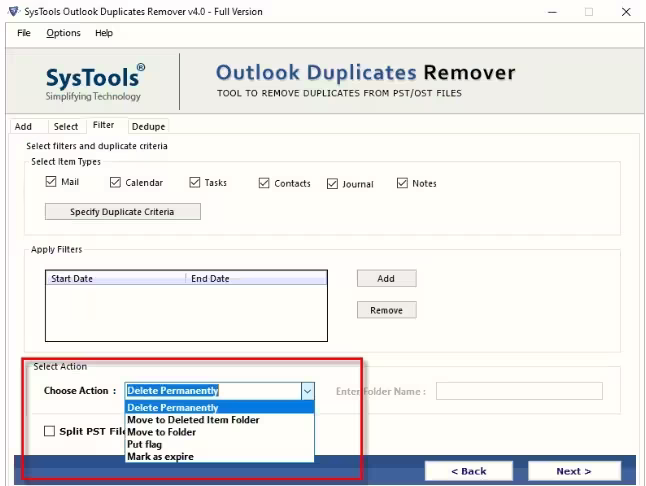Open the Help menu
Image resolution: width=646 pixels, height=486 pixels.
pyautogui.click(x=104, y=33)
